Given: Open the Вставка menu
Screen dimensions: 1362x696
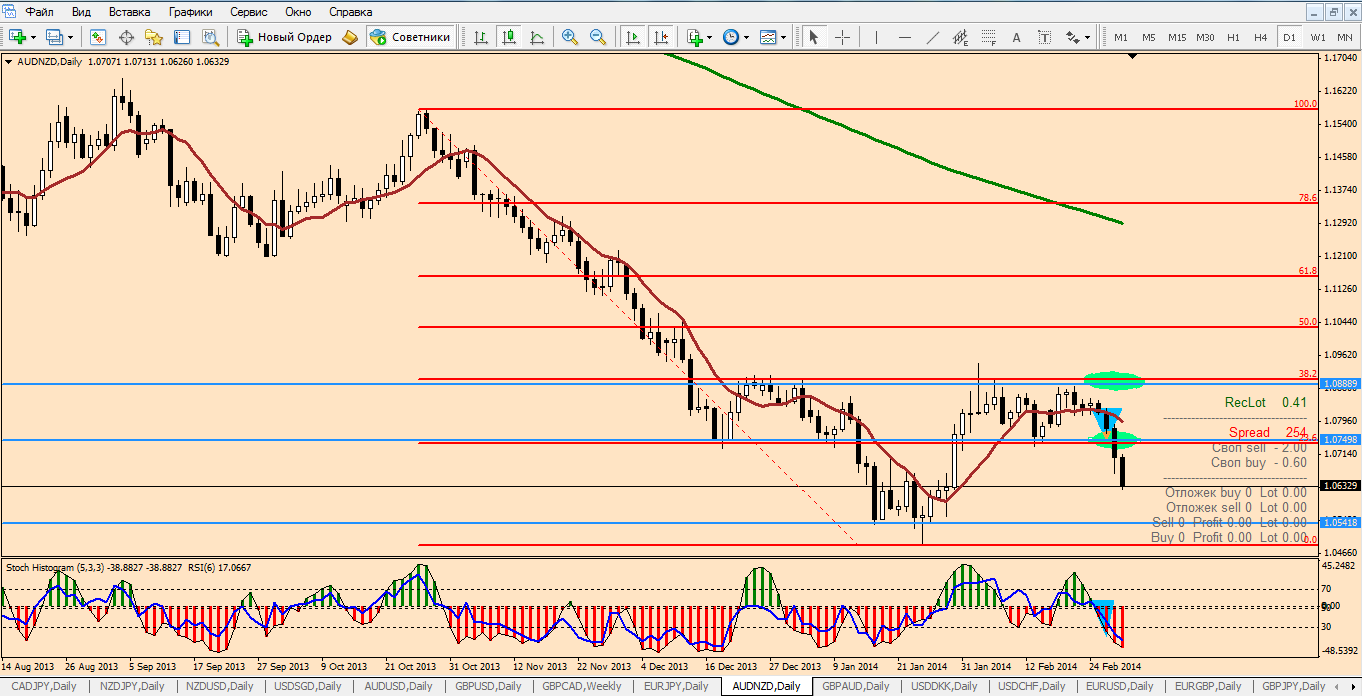Looking at the screenshot, I should 129,12.
